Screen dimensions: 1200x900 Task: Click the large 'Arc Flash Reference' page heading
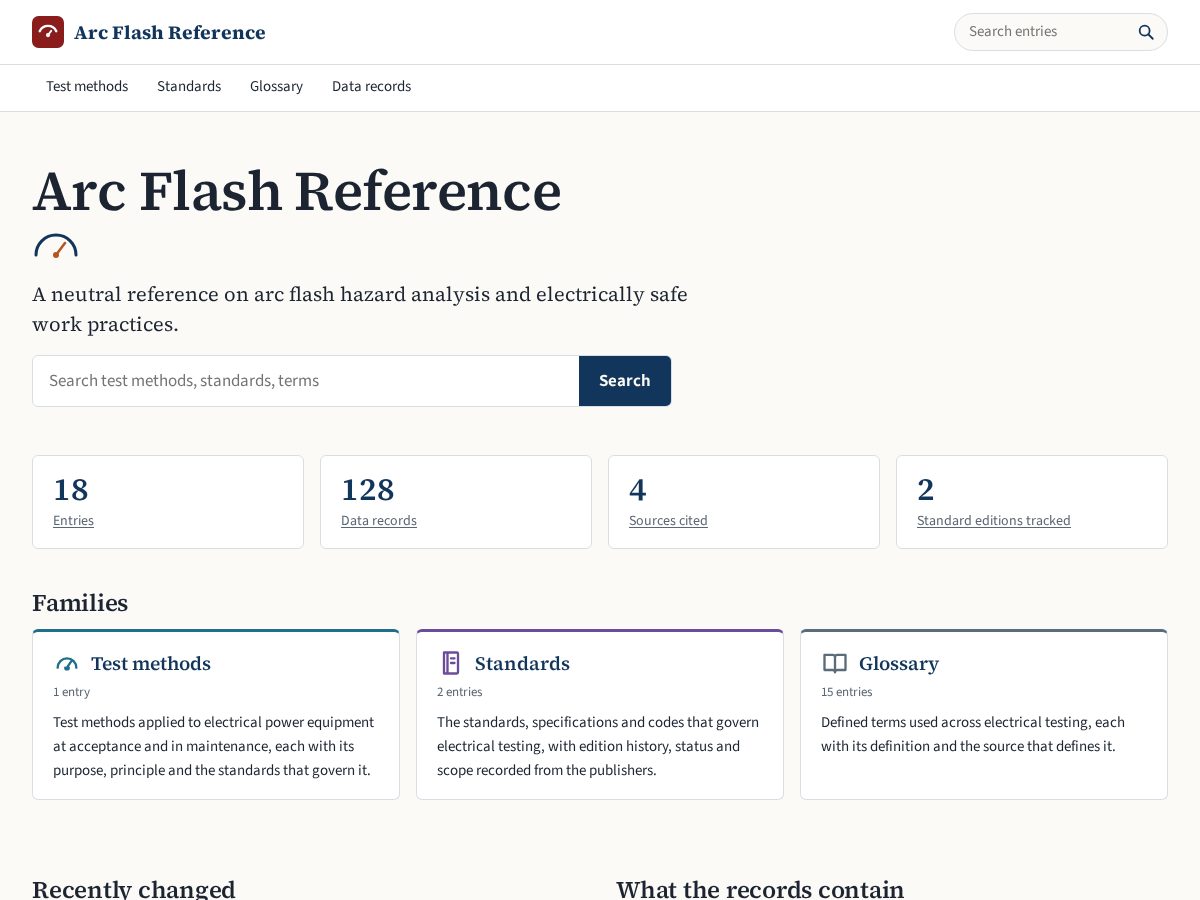tap(297, 192)
